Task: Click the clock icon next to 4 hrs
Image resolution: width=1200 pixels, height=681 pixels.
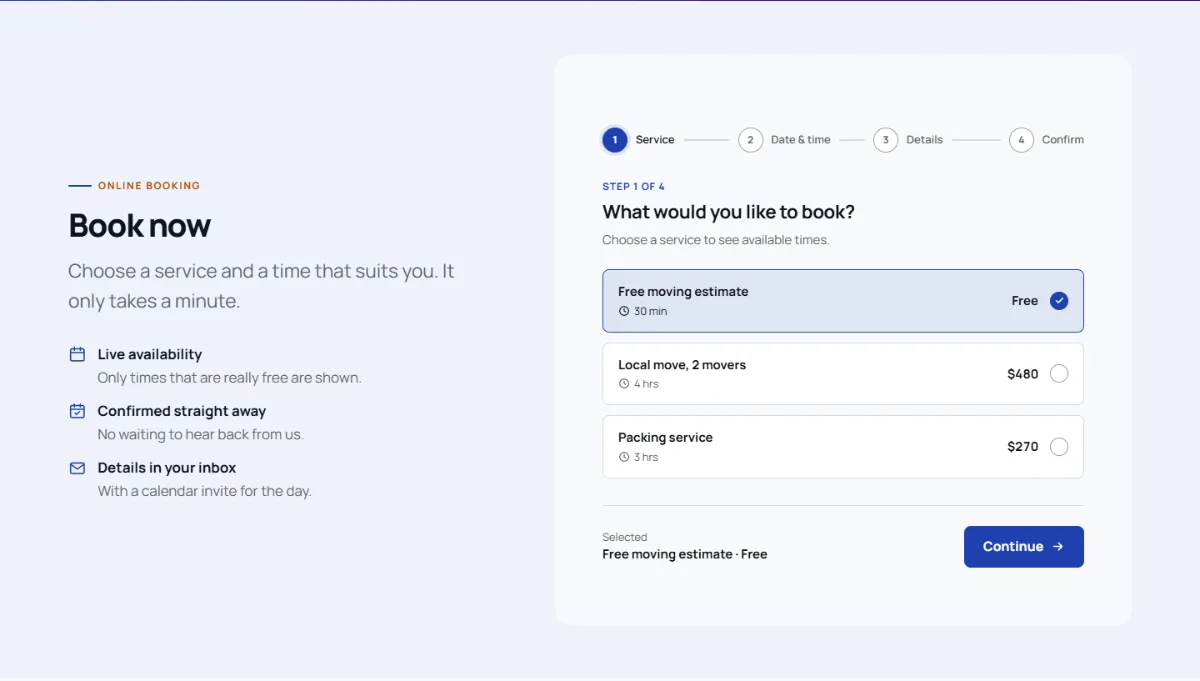Action: click(624, 384)
